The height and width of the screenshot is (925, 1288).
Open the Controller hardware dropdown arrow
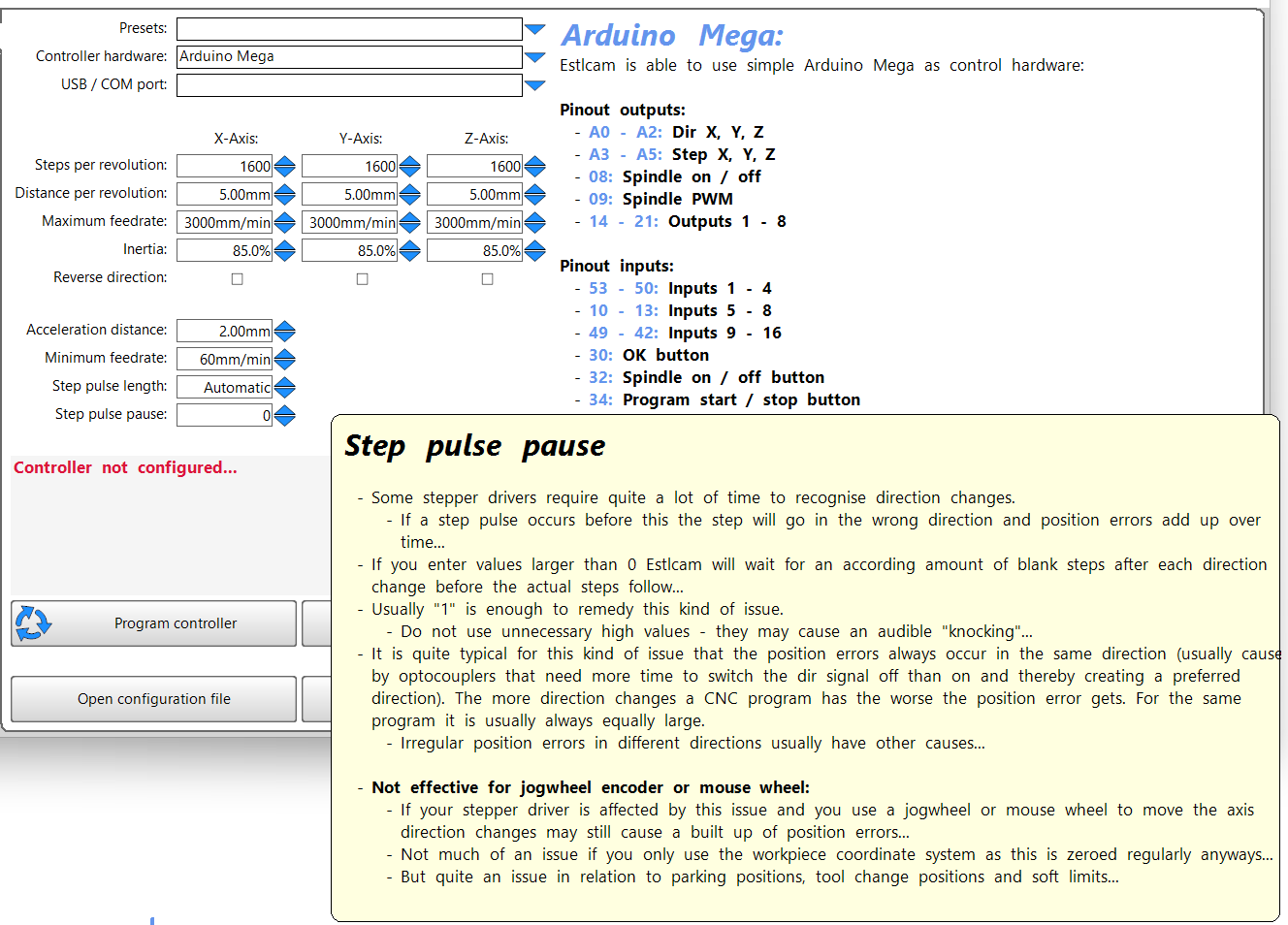click(534, 57)
